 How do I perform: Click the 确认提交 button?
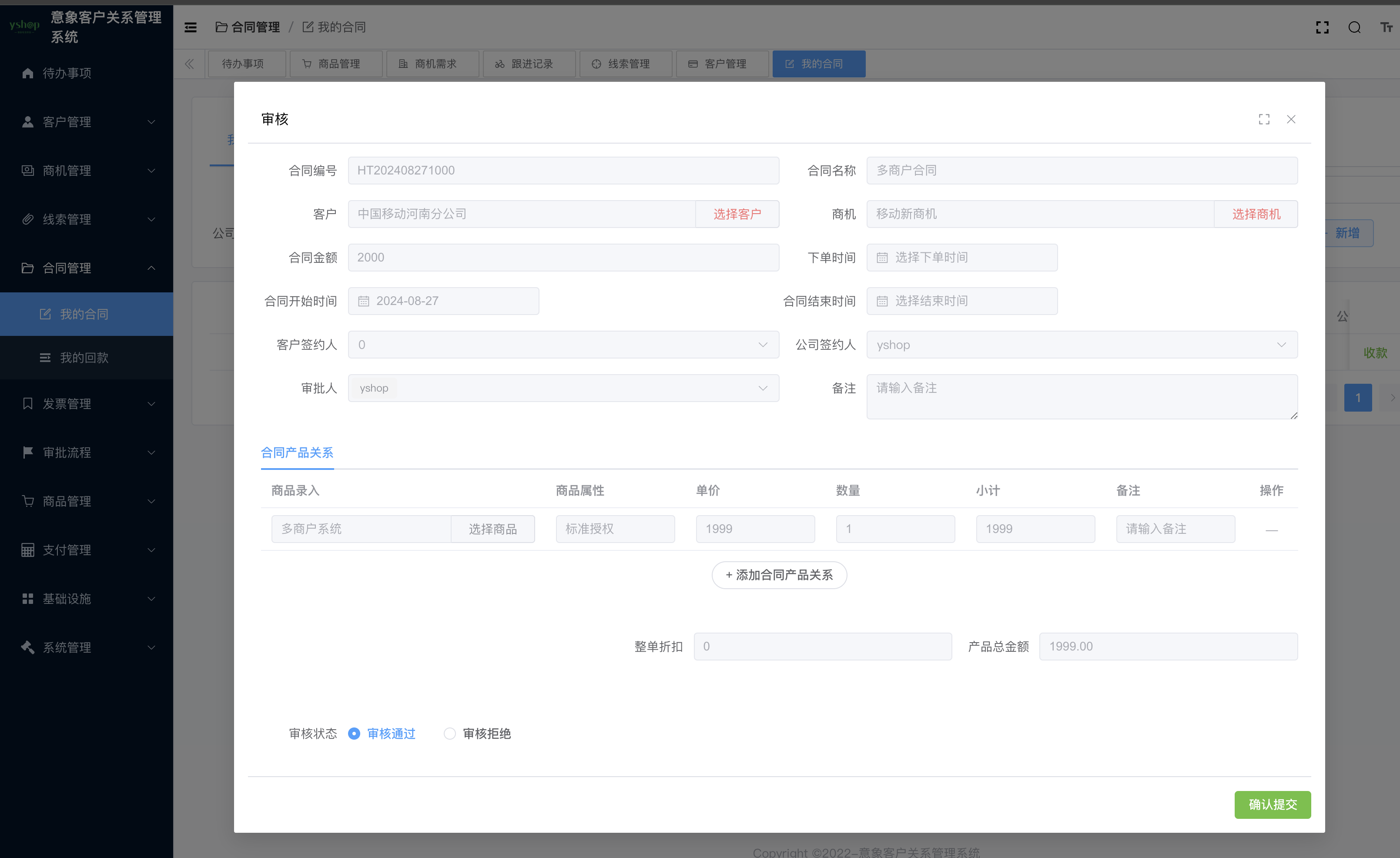[1272, 804]
